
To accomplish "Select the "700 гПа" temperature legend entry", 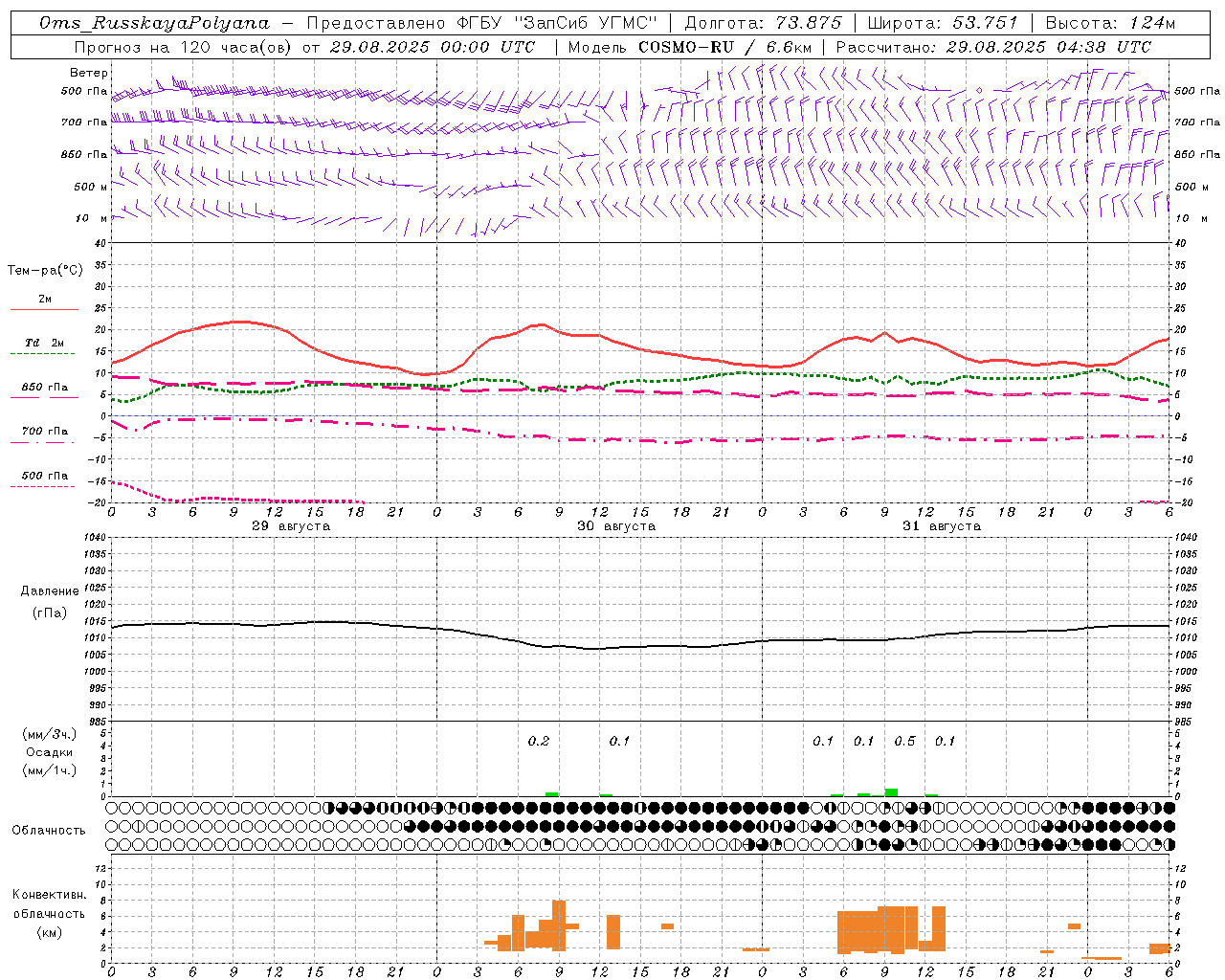I will click(45, 432).
